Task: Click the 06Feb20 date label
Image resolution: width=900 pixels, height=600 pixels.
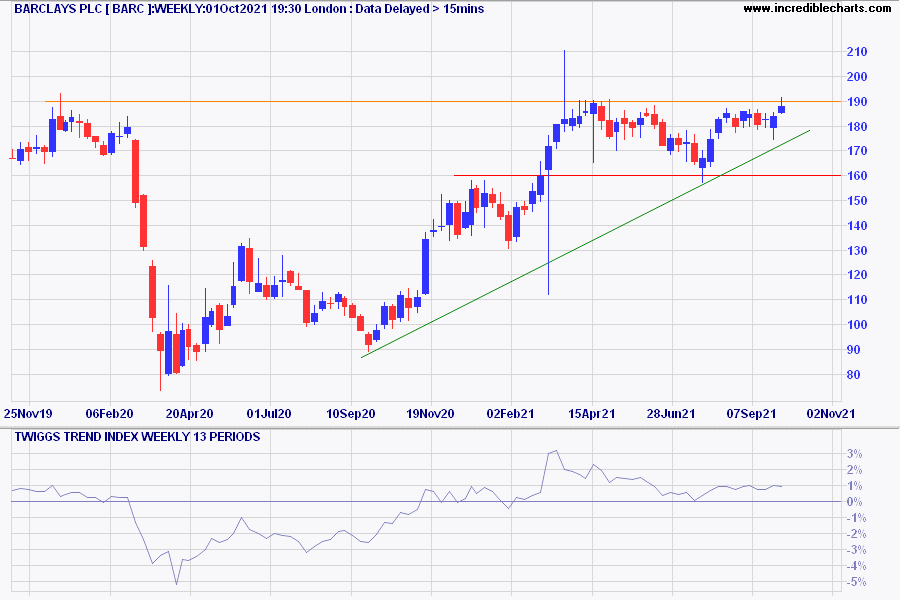Action: coord(109,413)
